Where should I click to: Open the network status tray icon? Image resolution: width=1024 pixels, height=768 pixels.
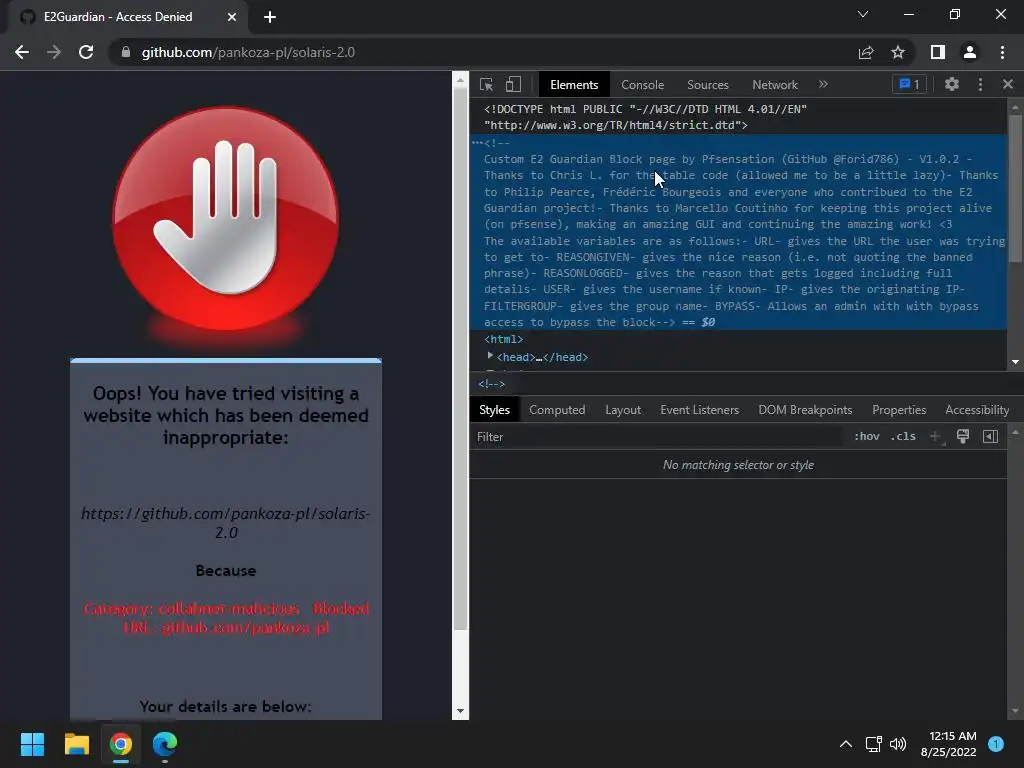click(873, 744)
